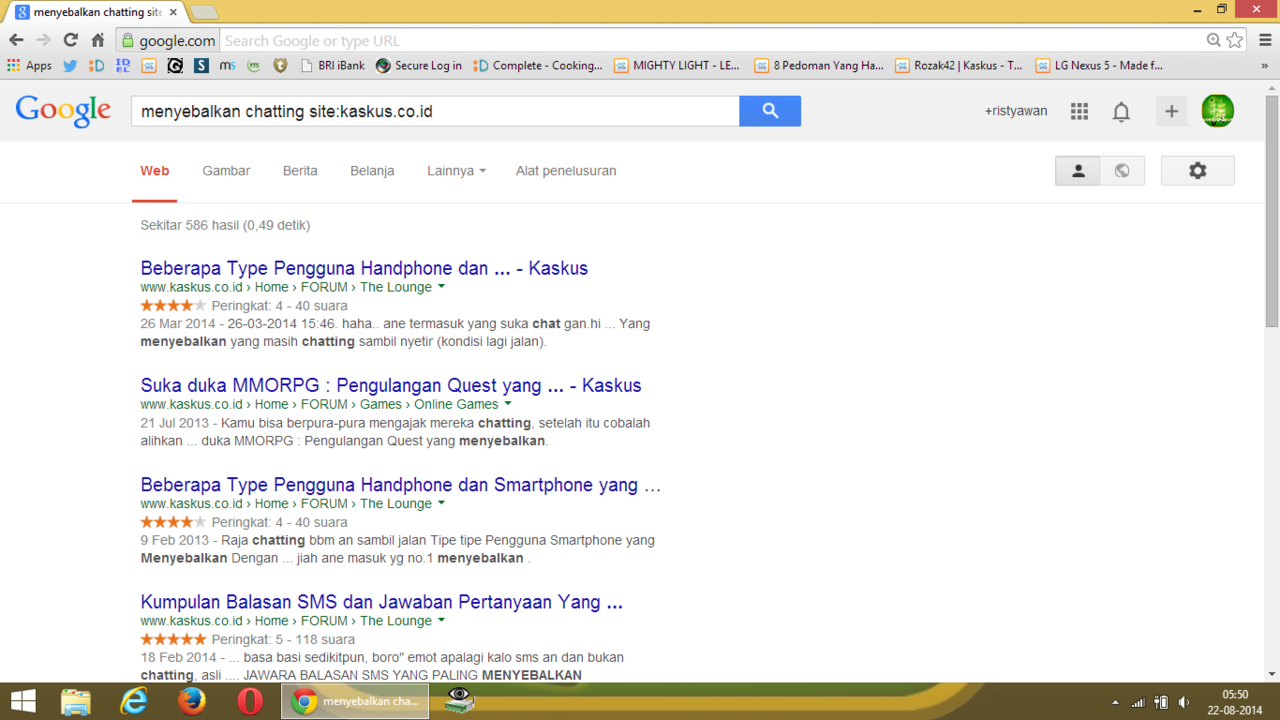
Task: Click the Google+ share plus button
Action: tap(1171, 111)
